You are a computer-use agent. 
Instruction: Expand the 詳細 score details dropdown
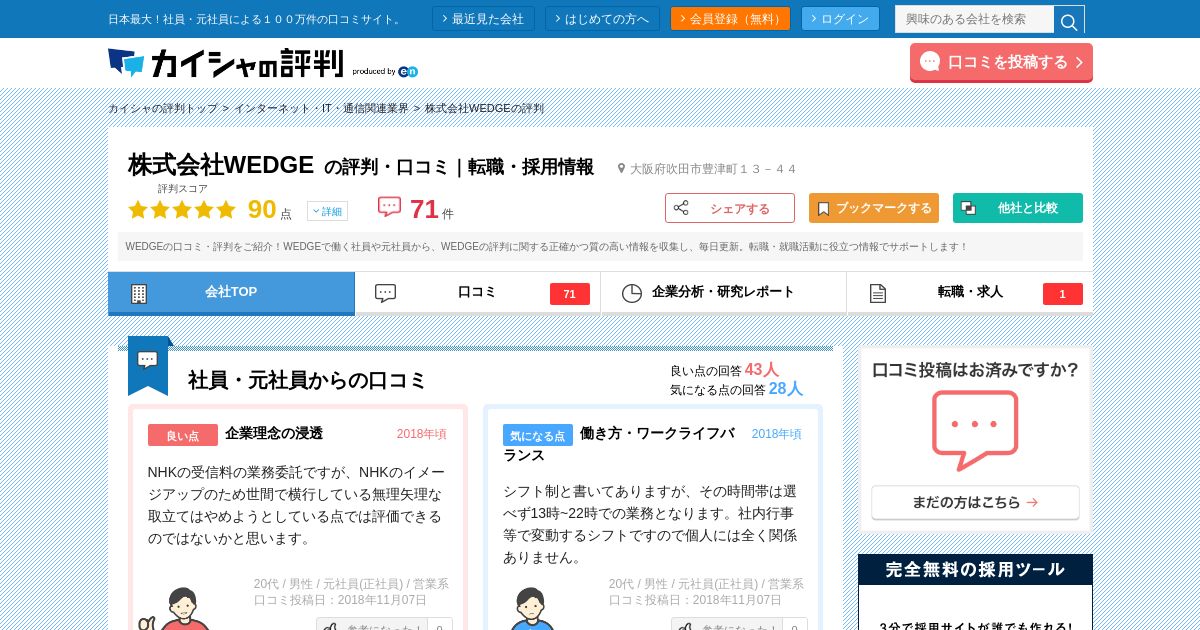tap(327, 211)
